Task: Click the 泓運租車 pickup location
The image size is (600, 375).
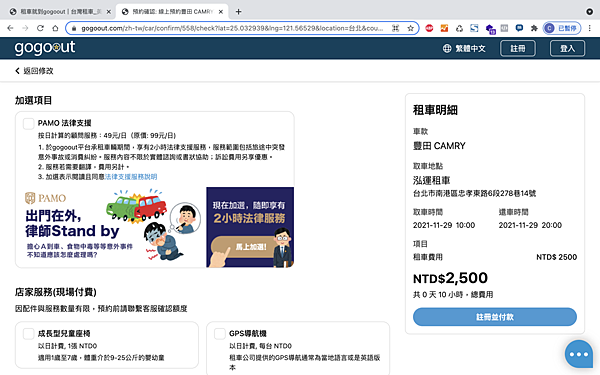Action: (432, 180)
